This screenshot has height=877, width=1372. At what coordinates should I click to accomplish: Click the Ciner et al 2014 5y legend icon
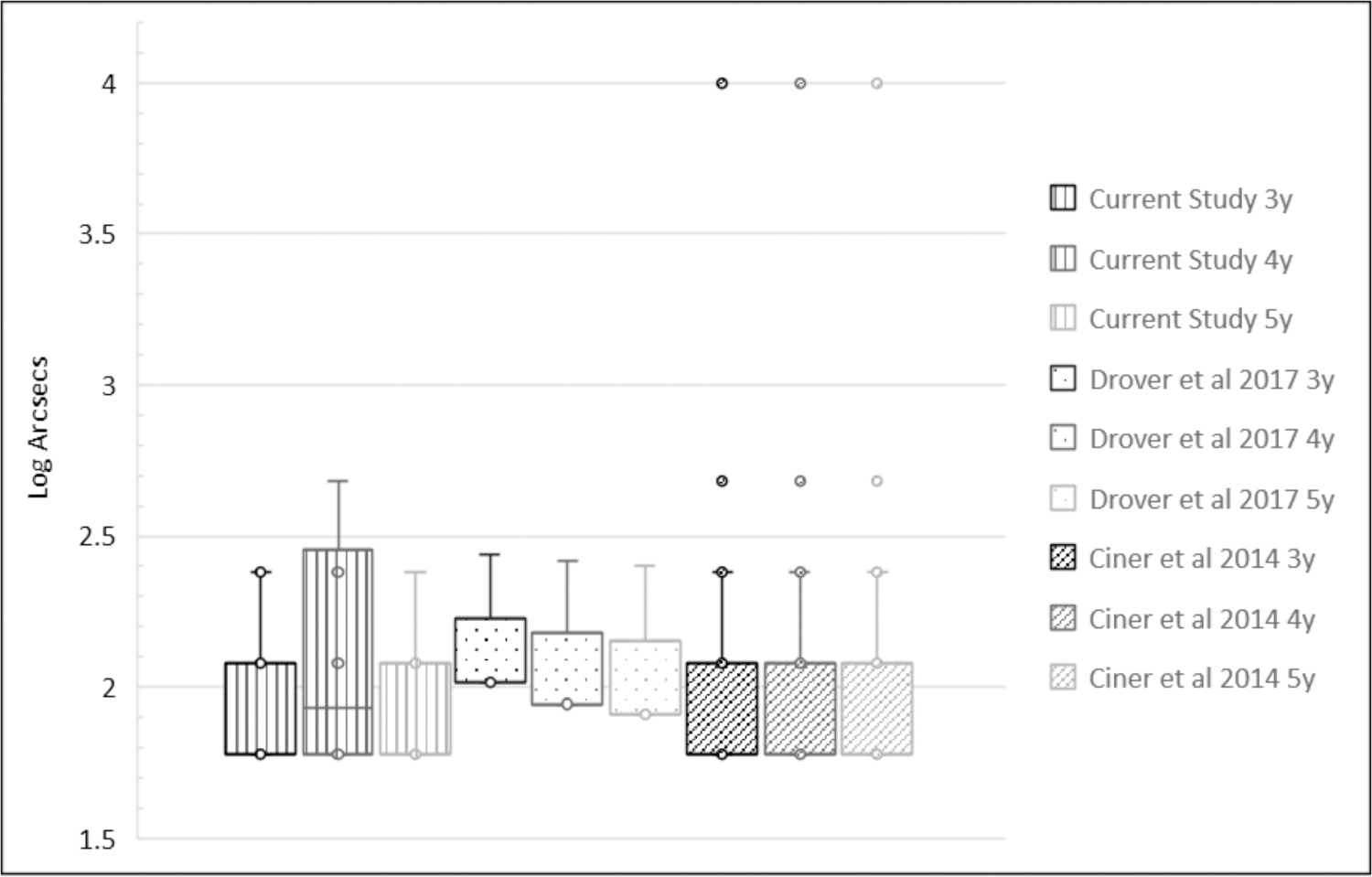(x=1063, y=678)
